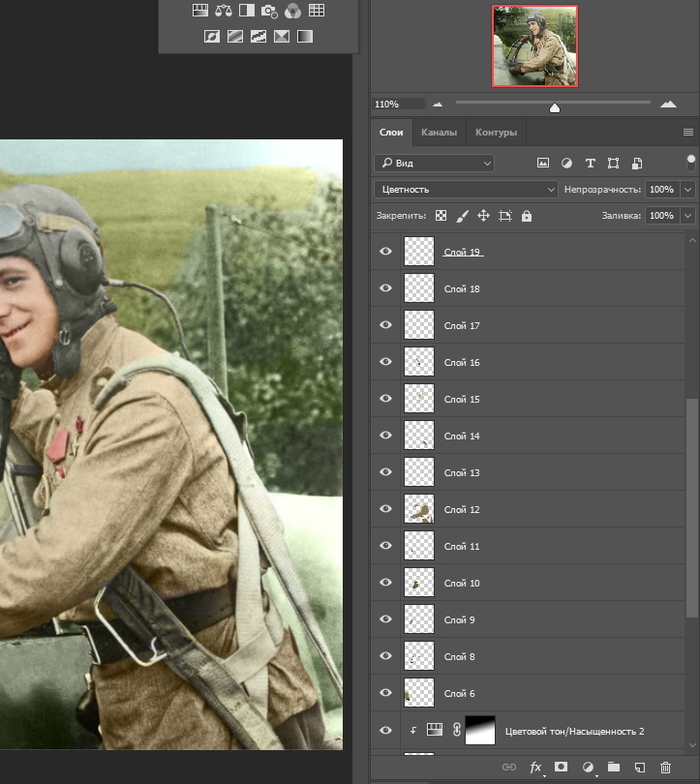700x784 pixels.
Task: Create a new layer group
Action: 614,767
